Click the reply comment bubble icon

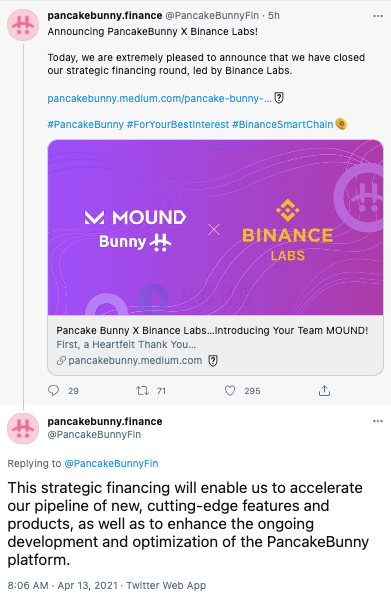(x=53, y=390)
